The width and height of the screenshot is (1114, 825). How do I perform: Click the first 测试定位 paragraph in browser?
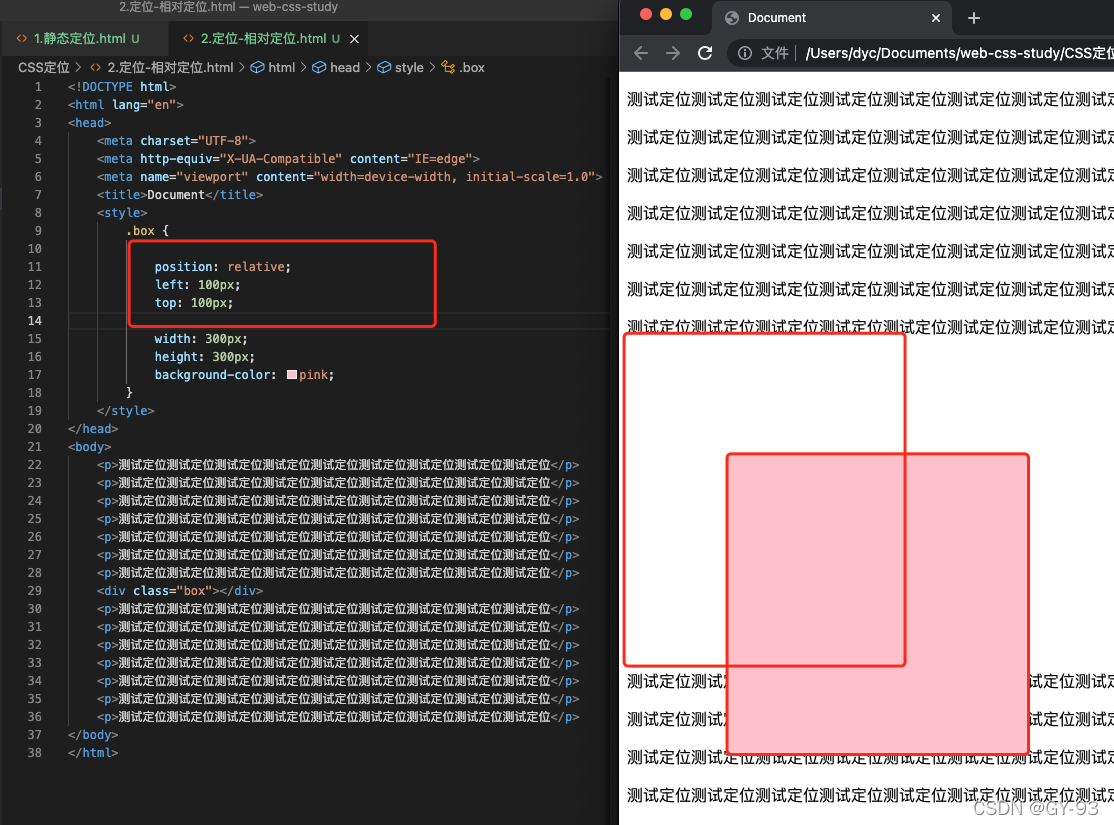pos(870,99)
